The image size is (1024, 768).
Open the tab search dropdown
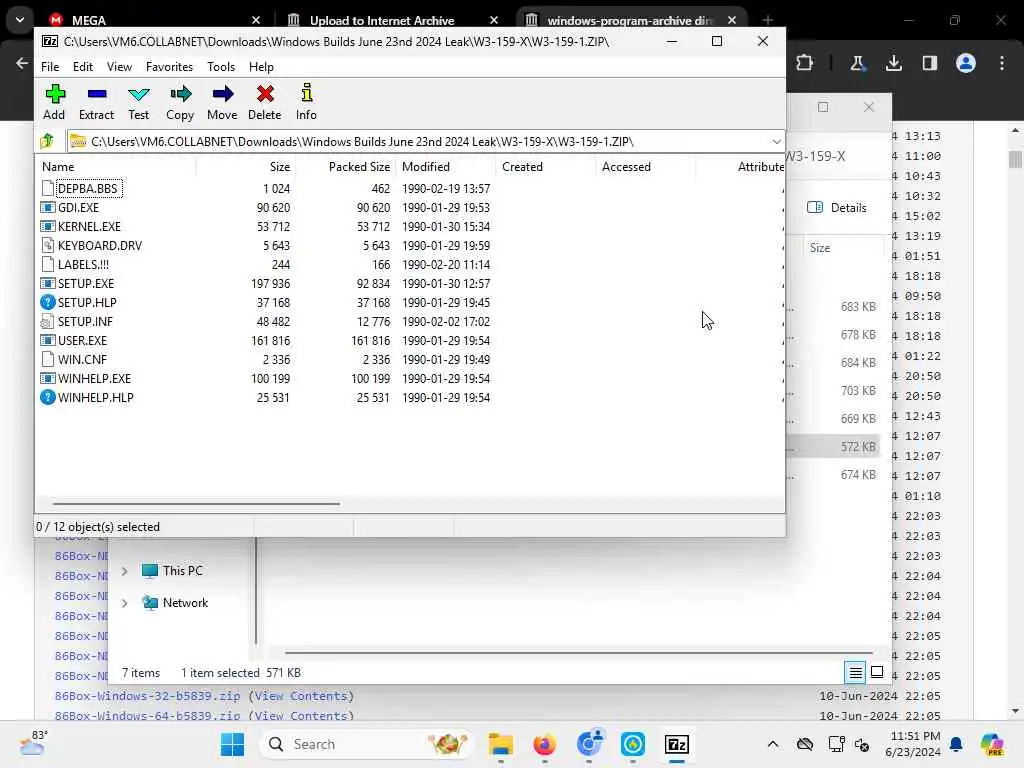pyautogui.click(x=20, y=20)
